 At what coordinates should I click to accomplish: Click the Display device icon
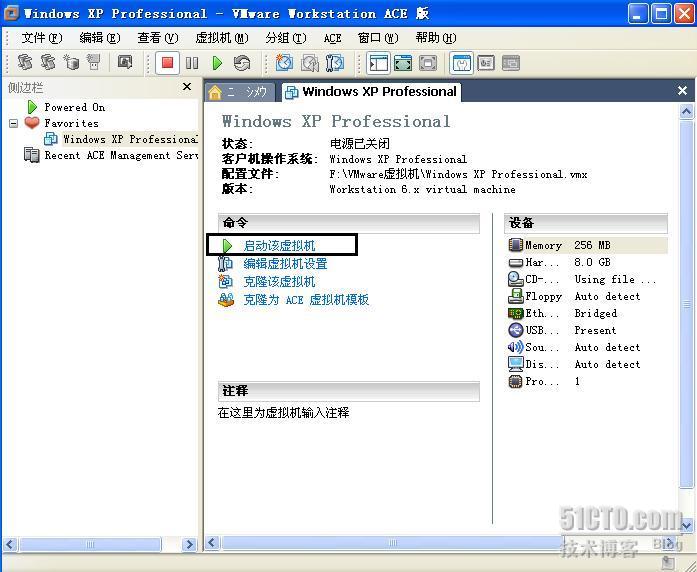[x=515, y=364]
